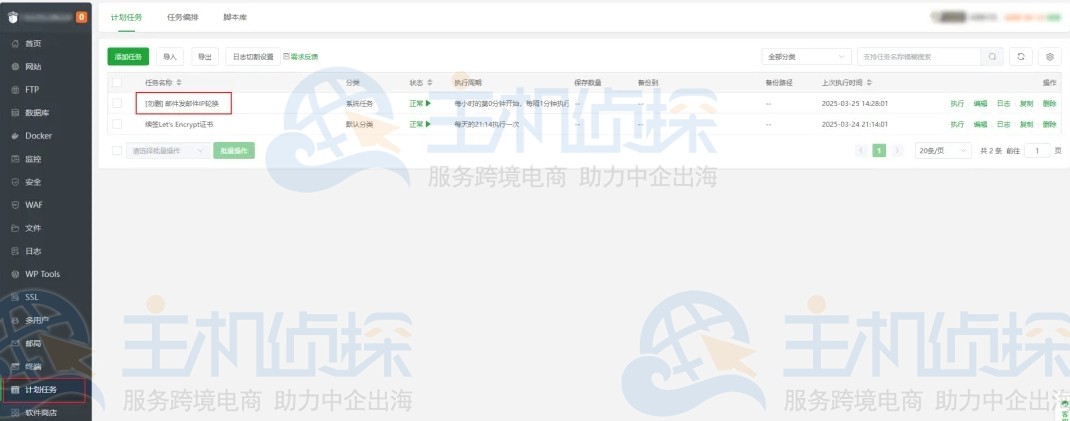Viewport: 1070px width, 421px height.
Task: Open the FTP sidebar section
Action: [31, 90]
